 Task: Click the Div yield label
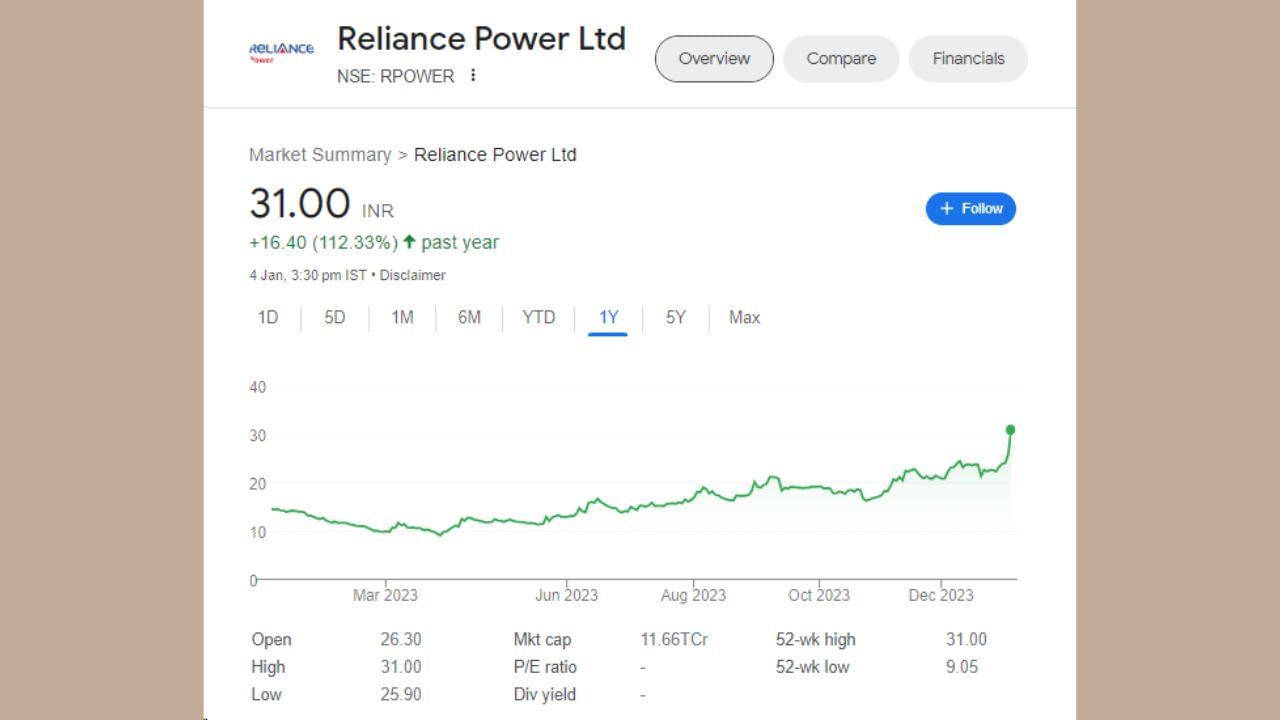(545, 695)
